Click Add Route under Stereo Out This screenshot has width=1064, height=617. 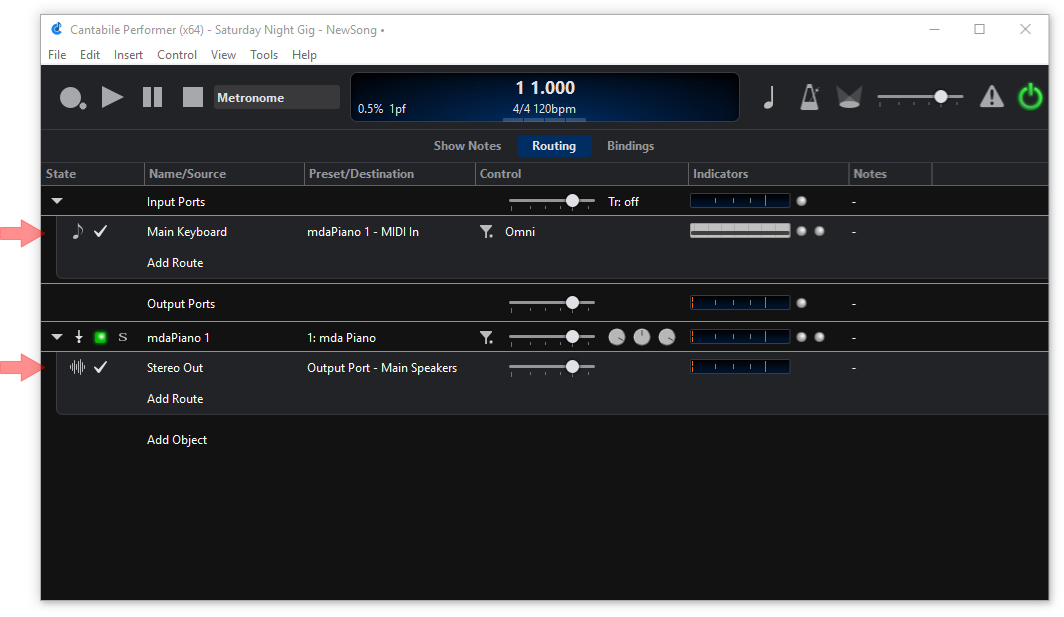click(x=175, y=399)
